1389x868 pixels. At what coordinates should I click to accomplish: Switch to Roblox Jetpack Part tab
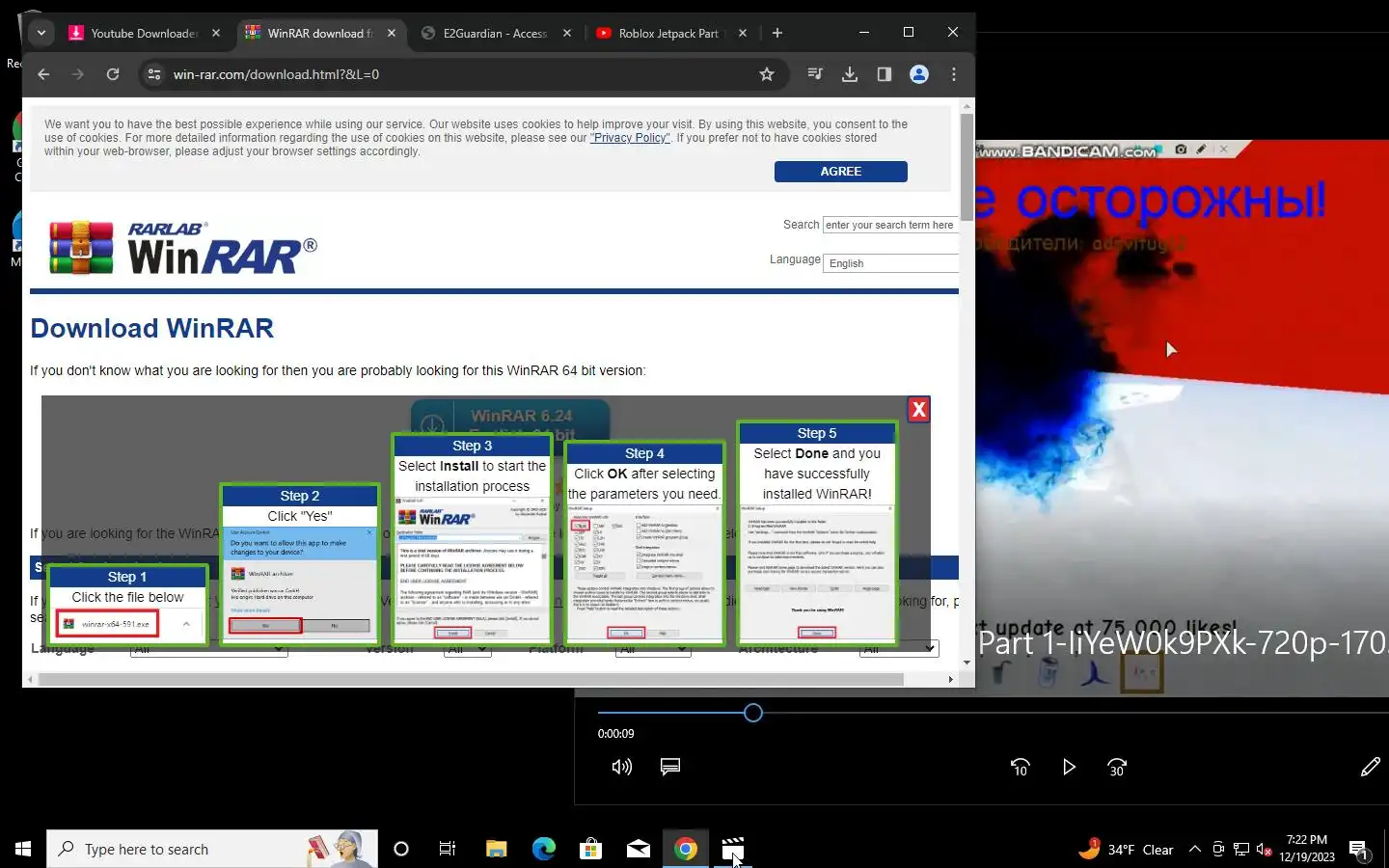pos(668,33)
